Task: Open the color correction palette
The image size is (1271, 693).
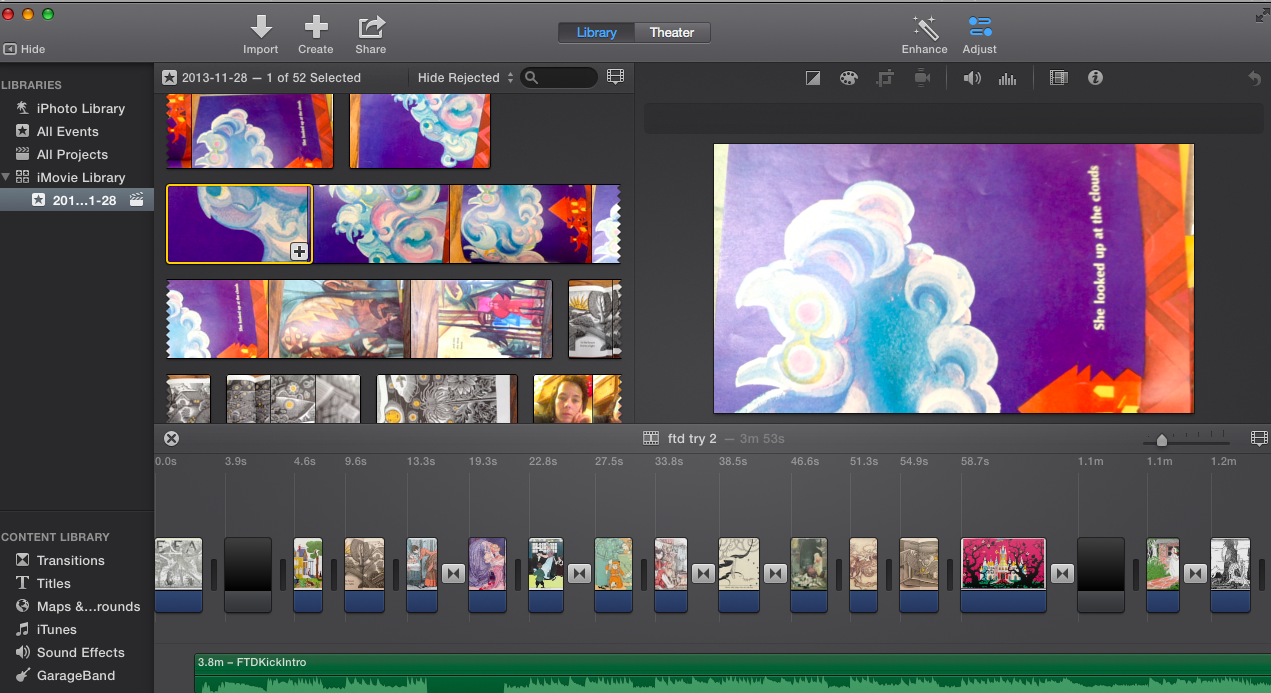Action: coord(848,78)
